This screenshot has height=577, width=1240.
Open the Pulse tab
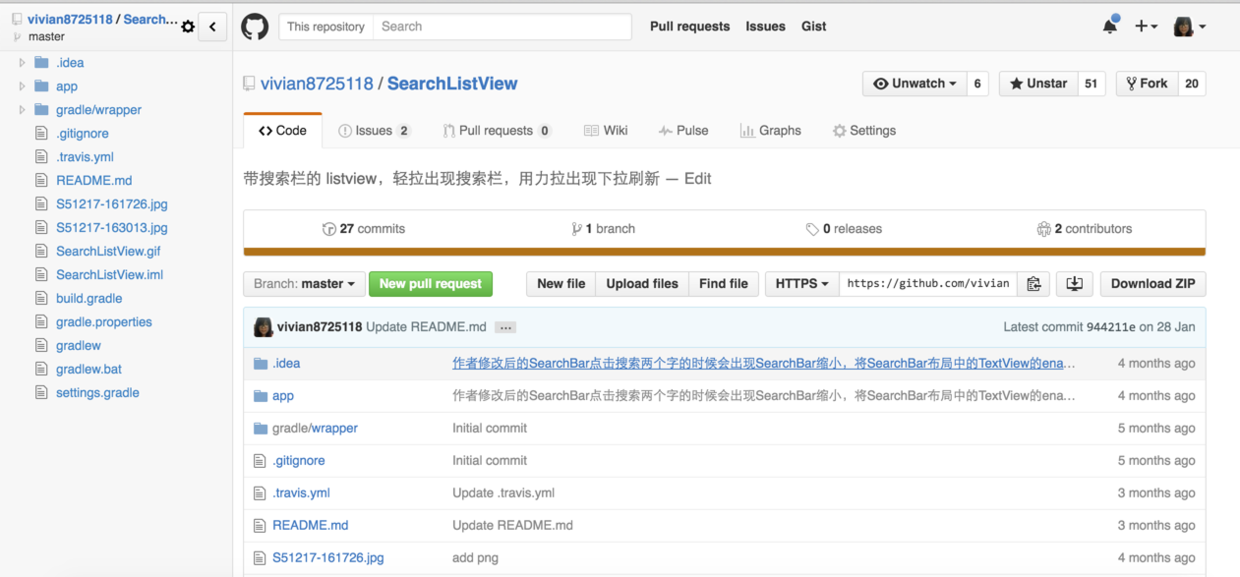pos(684,131)
